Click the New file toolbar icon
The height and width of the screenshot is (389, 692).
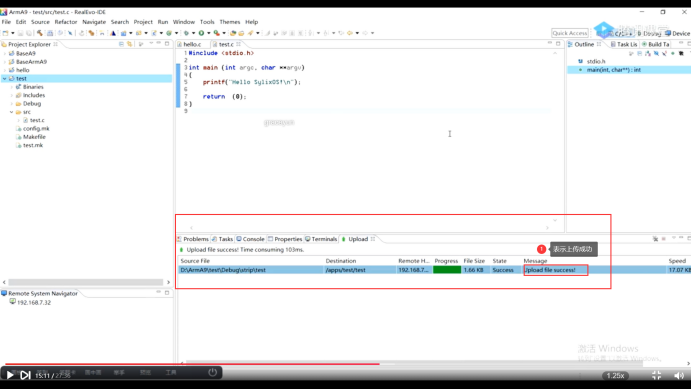coord(5,33)
